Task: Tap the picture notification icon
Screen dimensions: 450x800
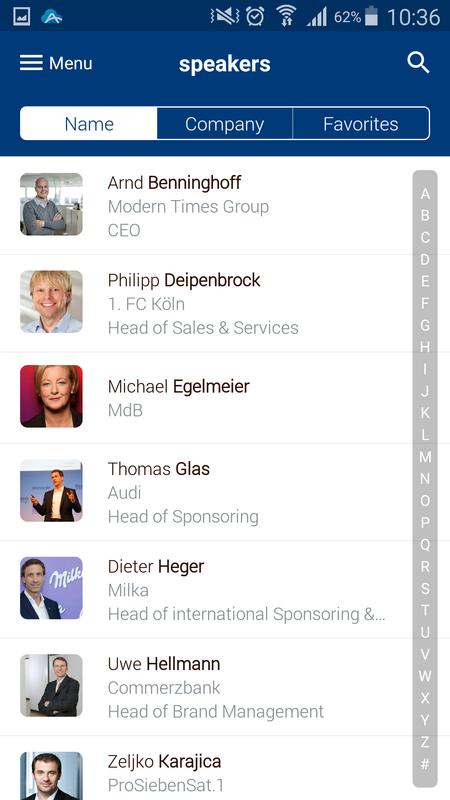Action: pos(21,17)
